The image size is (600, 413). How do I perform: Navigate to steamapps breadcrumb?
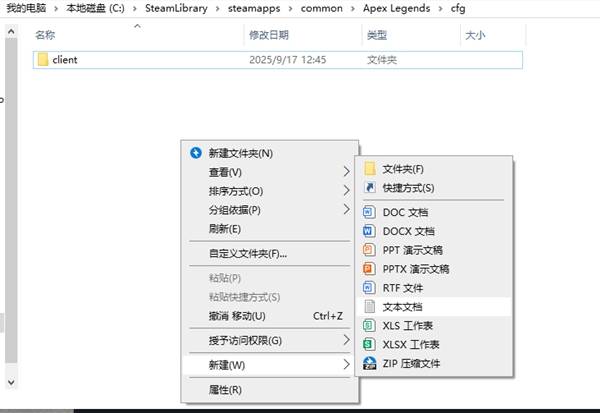click(x=254, y=8)
